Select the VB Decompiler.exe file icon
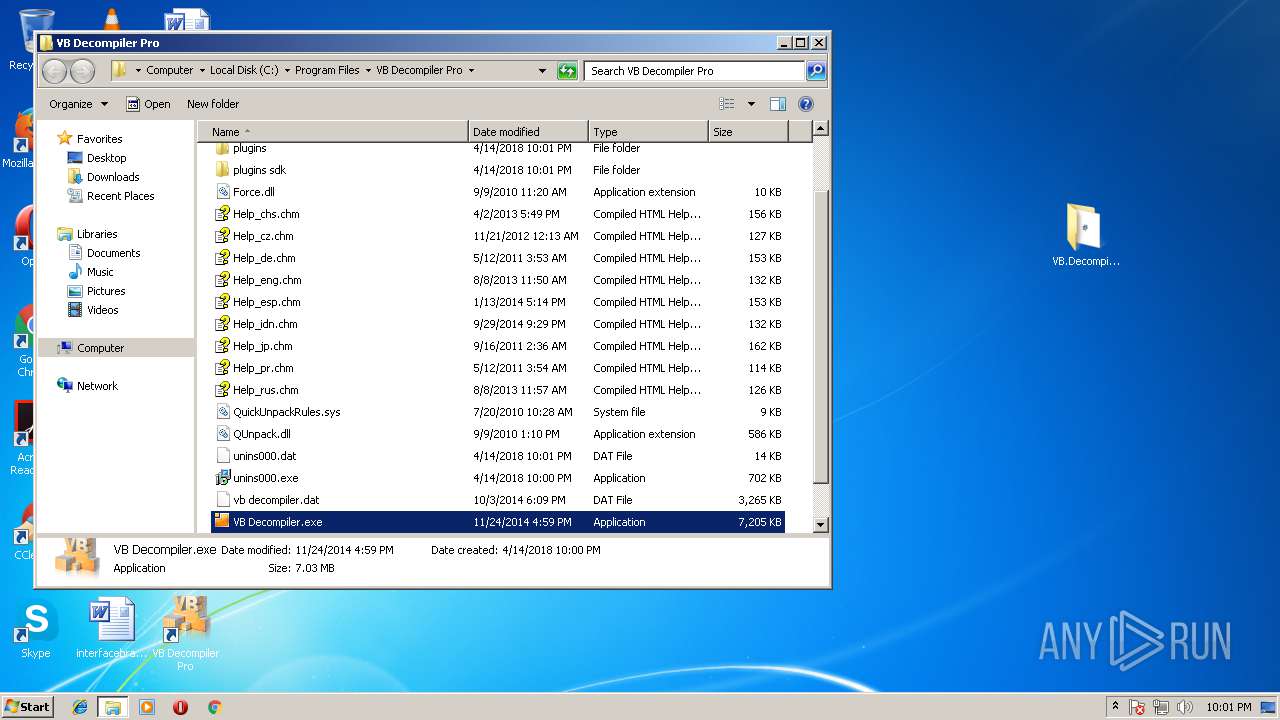Screen dimensions: 1280x720 click(x=222, y=522)
